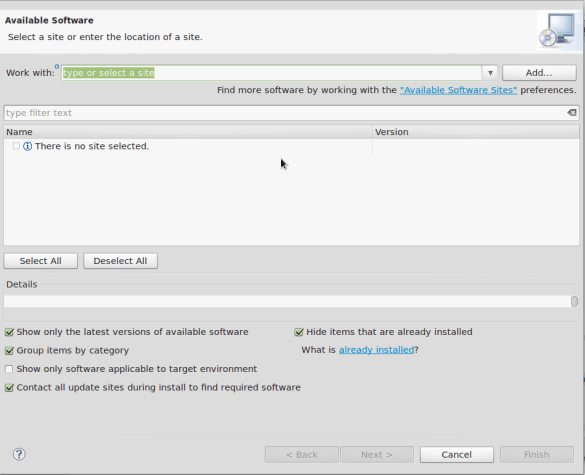
Task: Click the type filter text field
Action: click(x=291, y=113)
